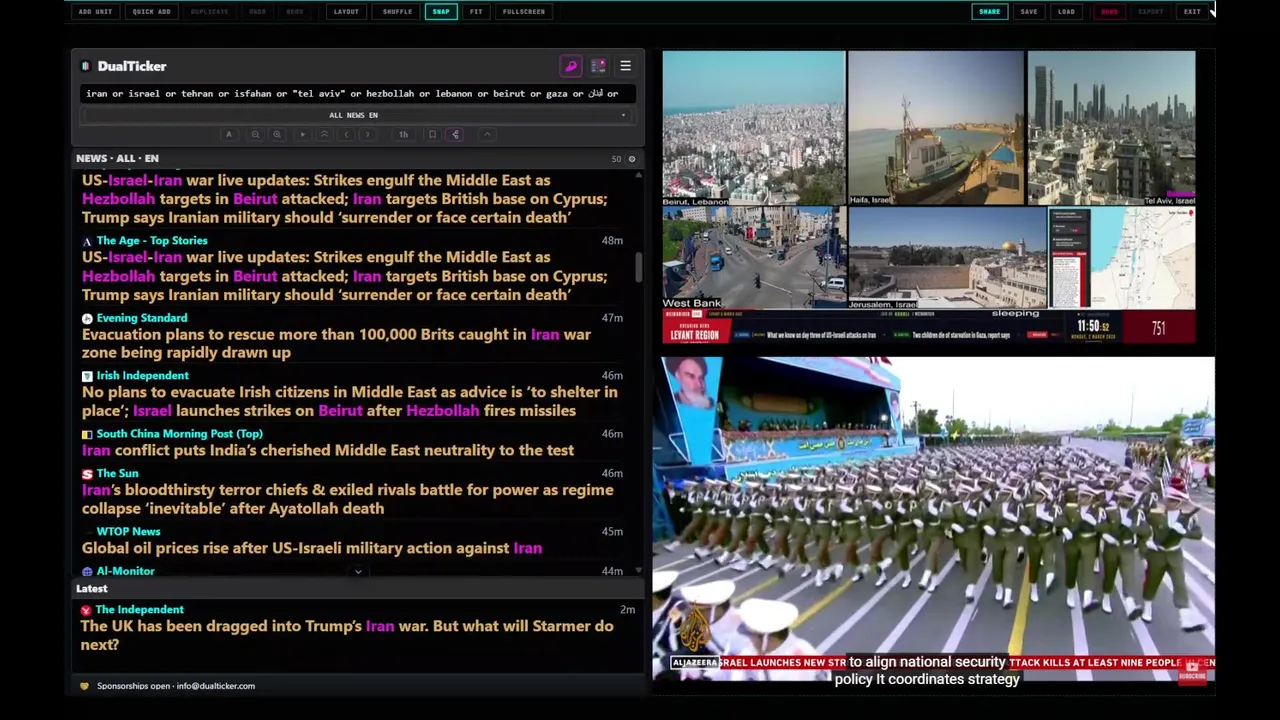This screenshot has width=1280, height=720.
Task: Click the bookmark icon in ticker toolbar
Action: 432,134
